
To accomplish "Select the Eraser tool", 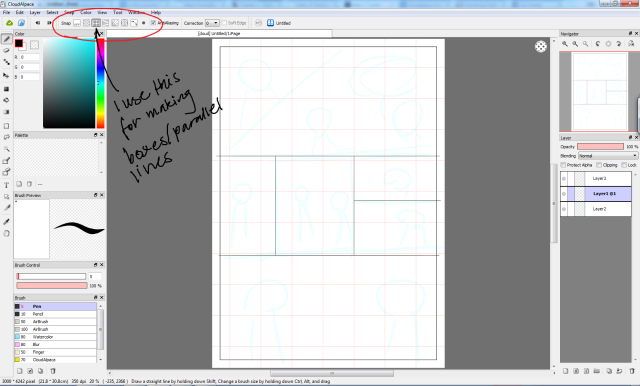I will (x=6, y=51).
